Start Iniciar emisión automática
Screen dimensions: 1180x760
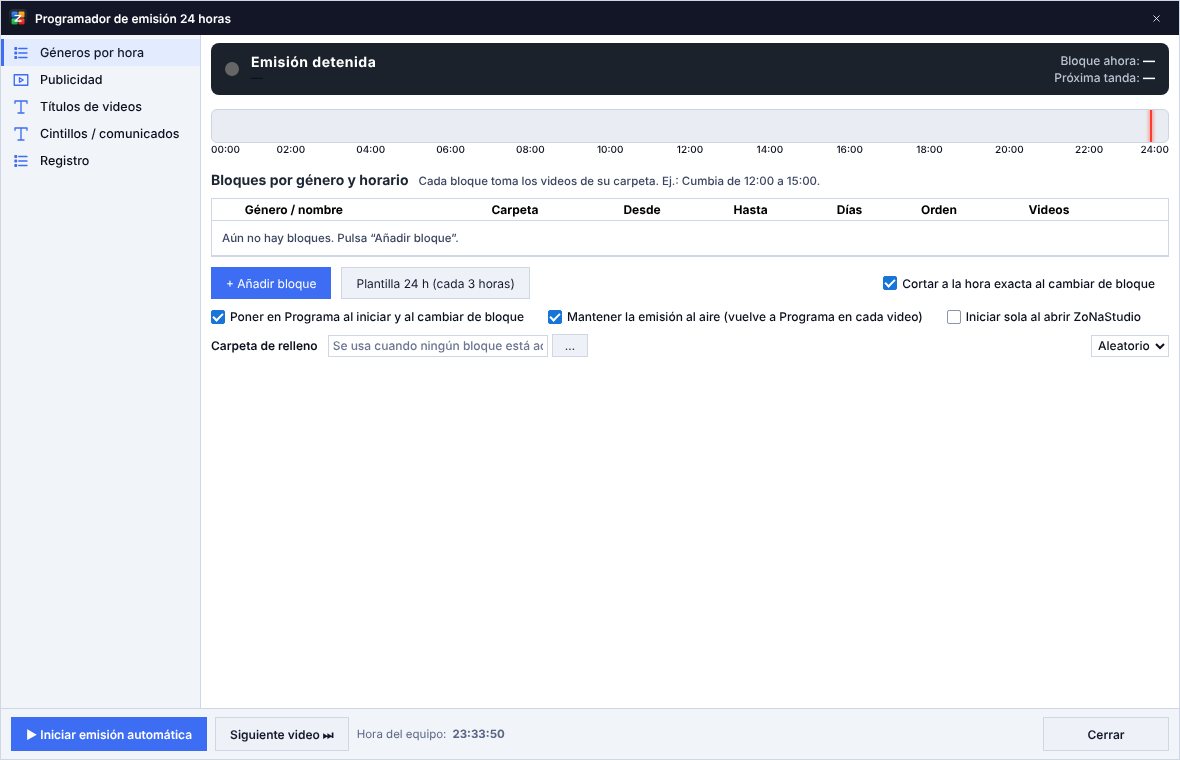109,734
